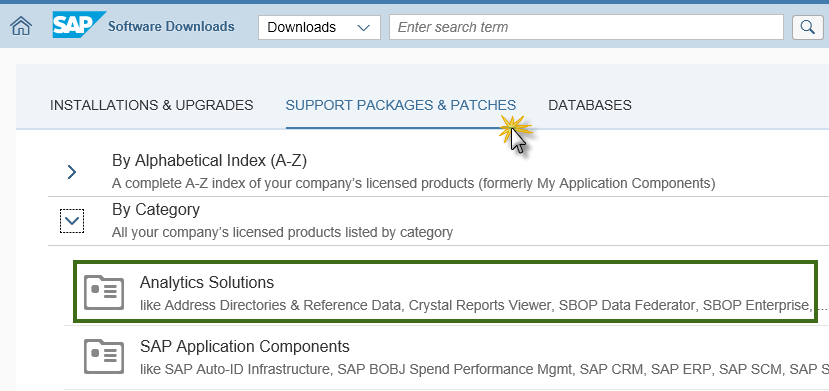
Task: Go to the home page icon
Action: (x=22, y=26)
